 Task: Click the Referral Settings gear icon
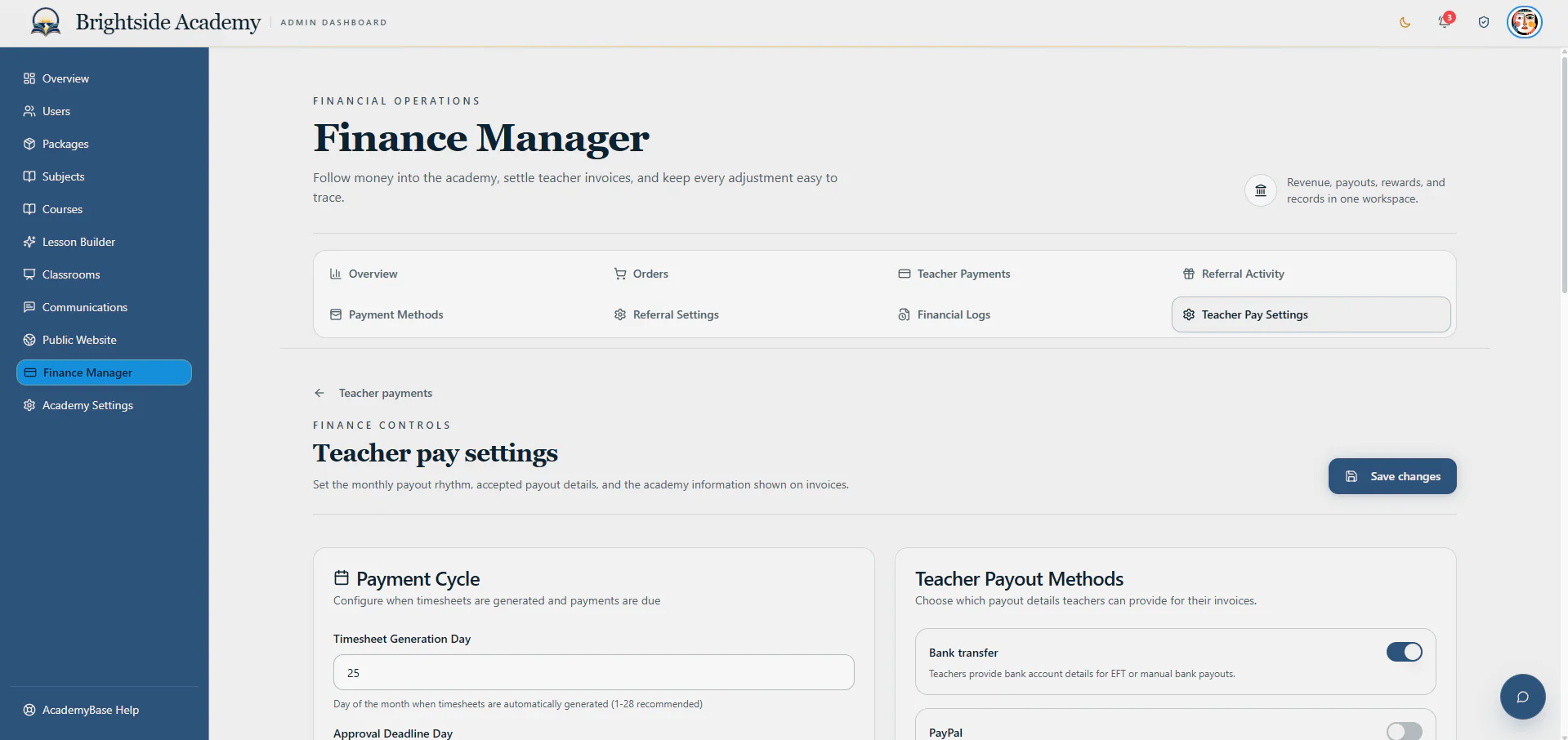point(620,314)
